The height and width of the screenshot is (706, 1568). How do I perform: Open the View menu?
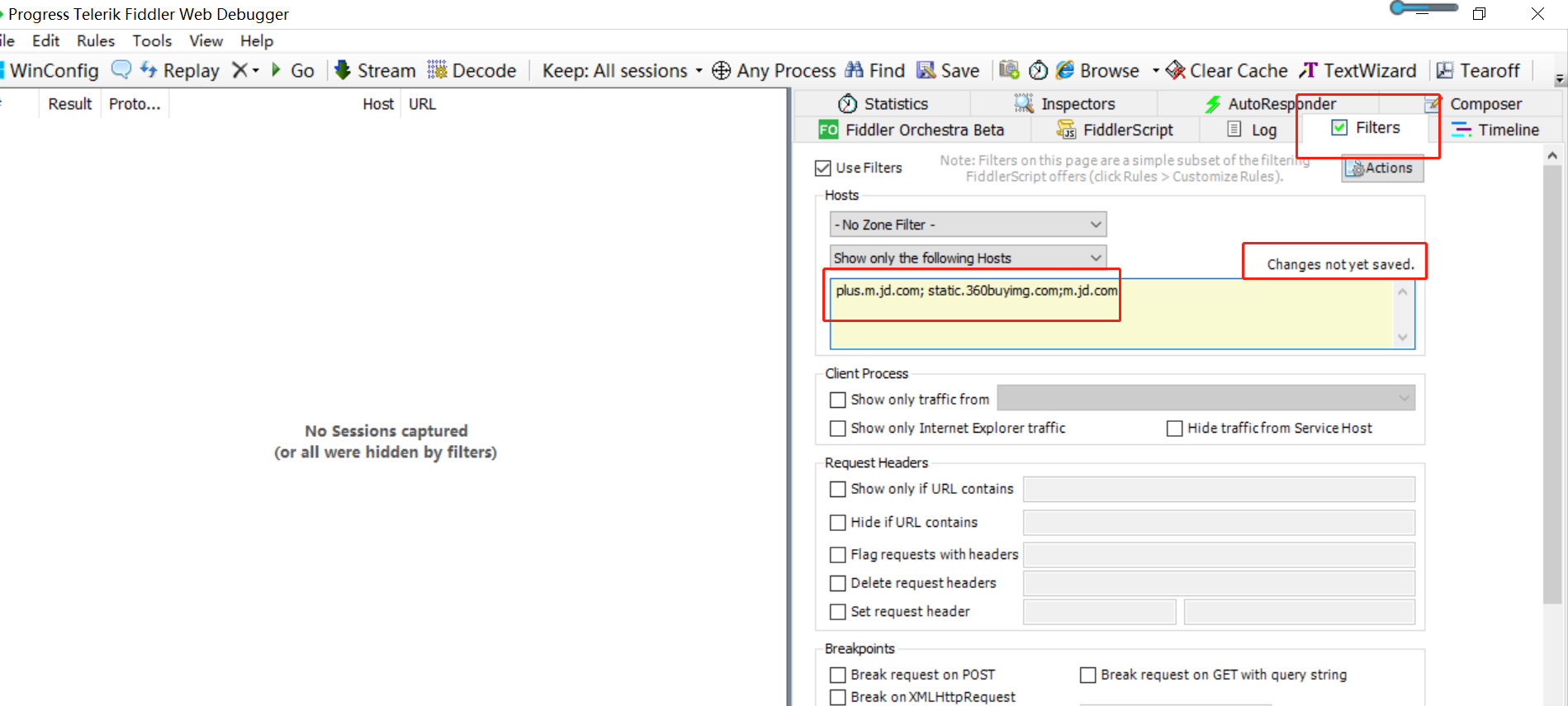click(206, 40)
